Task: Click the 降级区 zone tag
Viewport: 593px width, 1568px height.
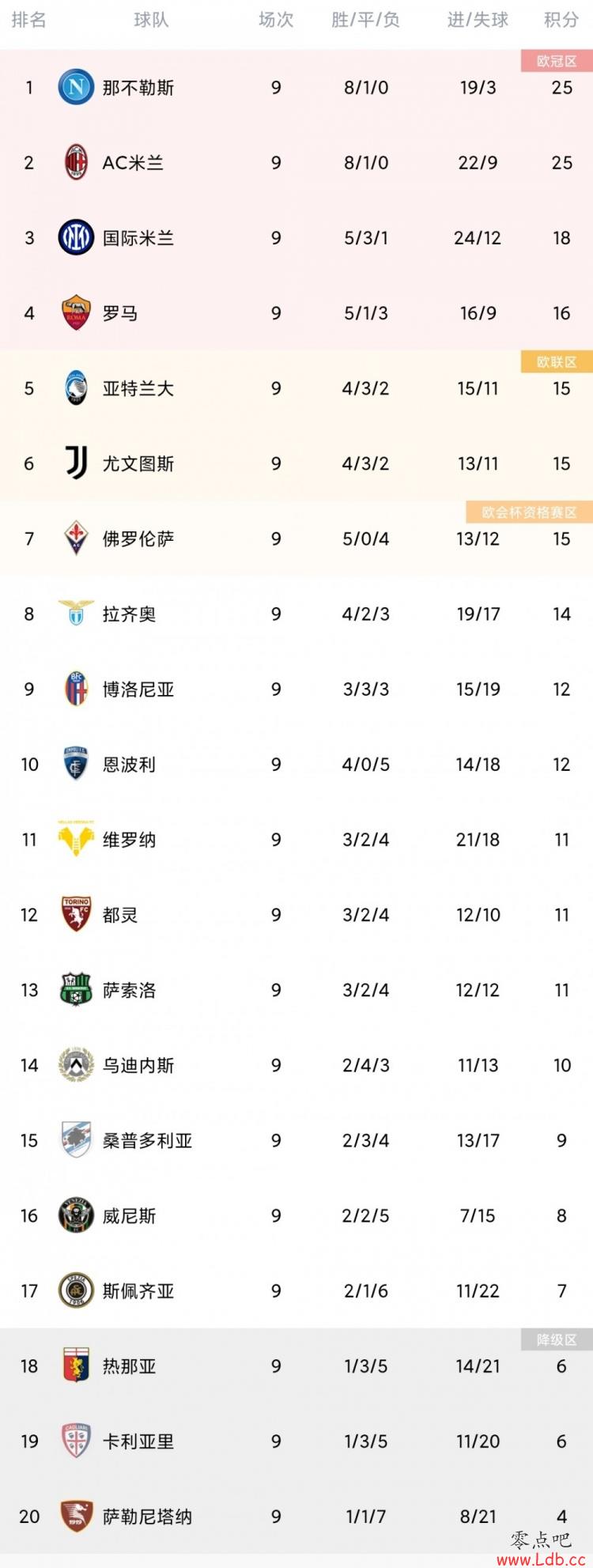Action: point(557,1339)
